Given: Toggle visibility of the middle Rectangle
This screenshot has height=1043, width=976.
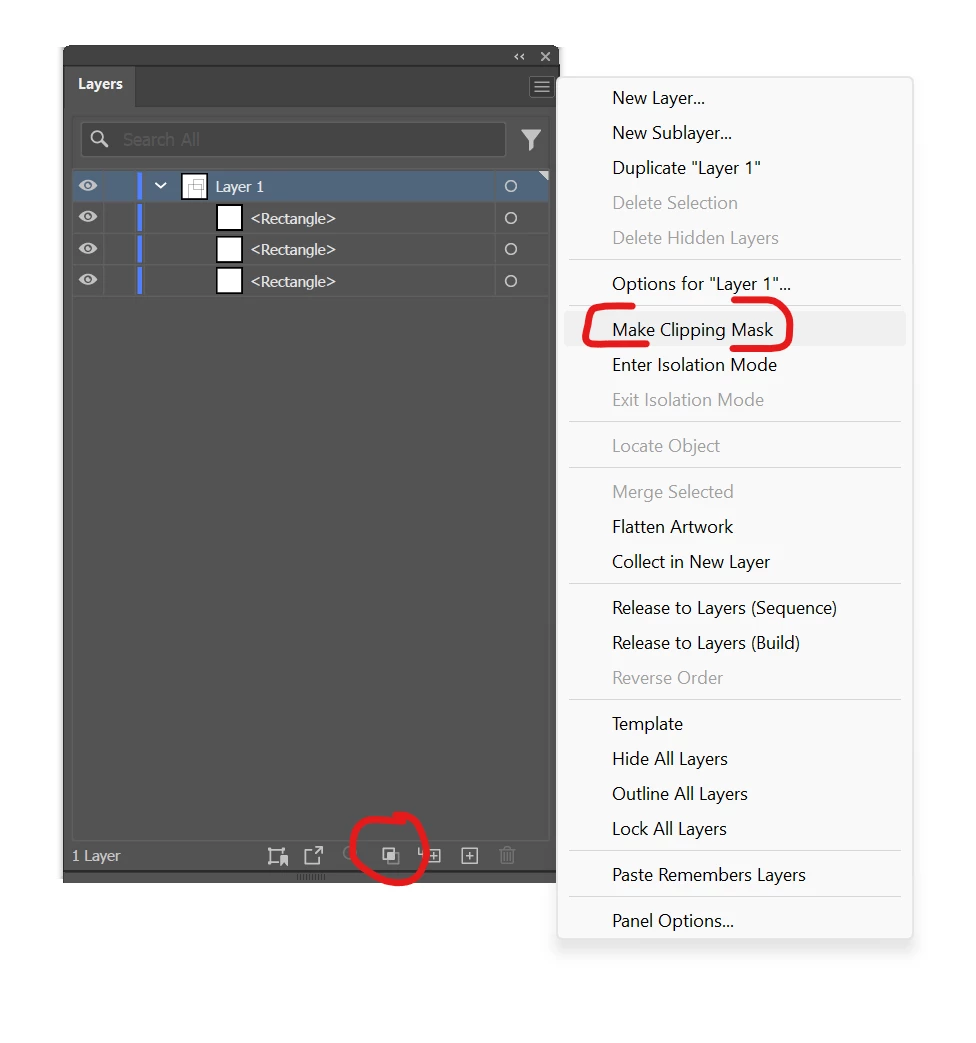Looking at the screenshot, I should (x=88, y=248).
